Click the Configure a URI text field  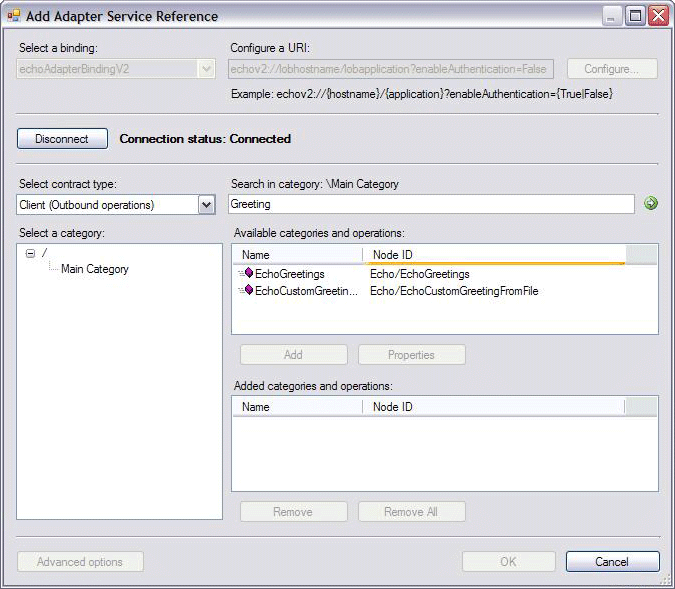(x=391, y=69)
